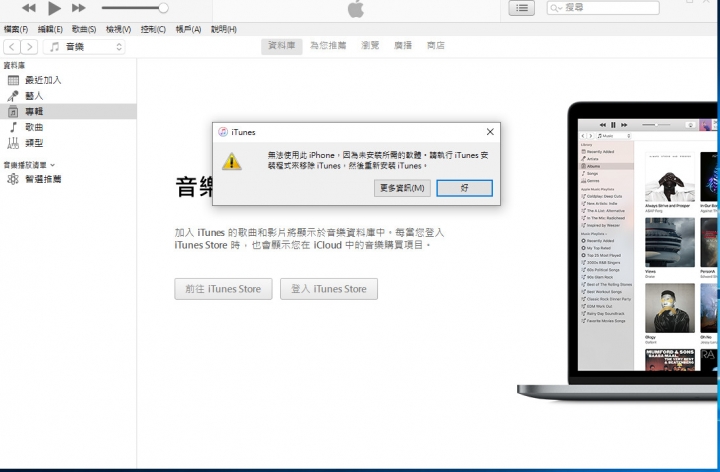The width and height of the screenshot is (720, 472).
Task: Click the 搜尋 search field
Action: coord(603,8)
